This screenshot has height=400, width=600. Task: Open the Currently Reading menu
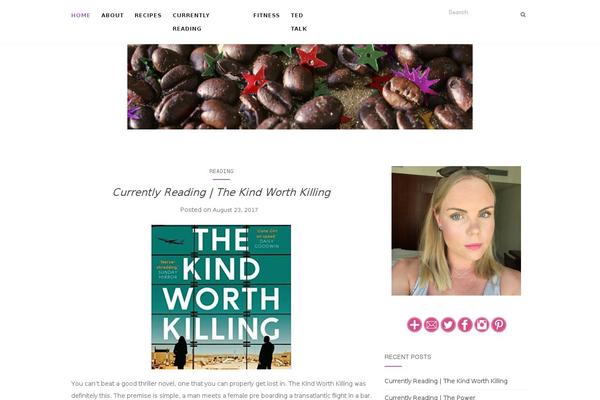pyautogui.click(x=191, y=22)
